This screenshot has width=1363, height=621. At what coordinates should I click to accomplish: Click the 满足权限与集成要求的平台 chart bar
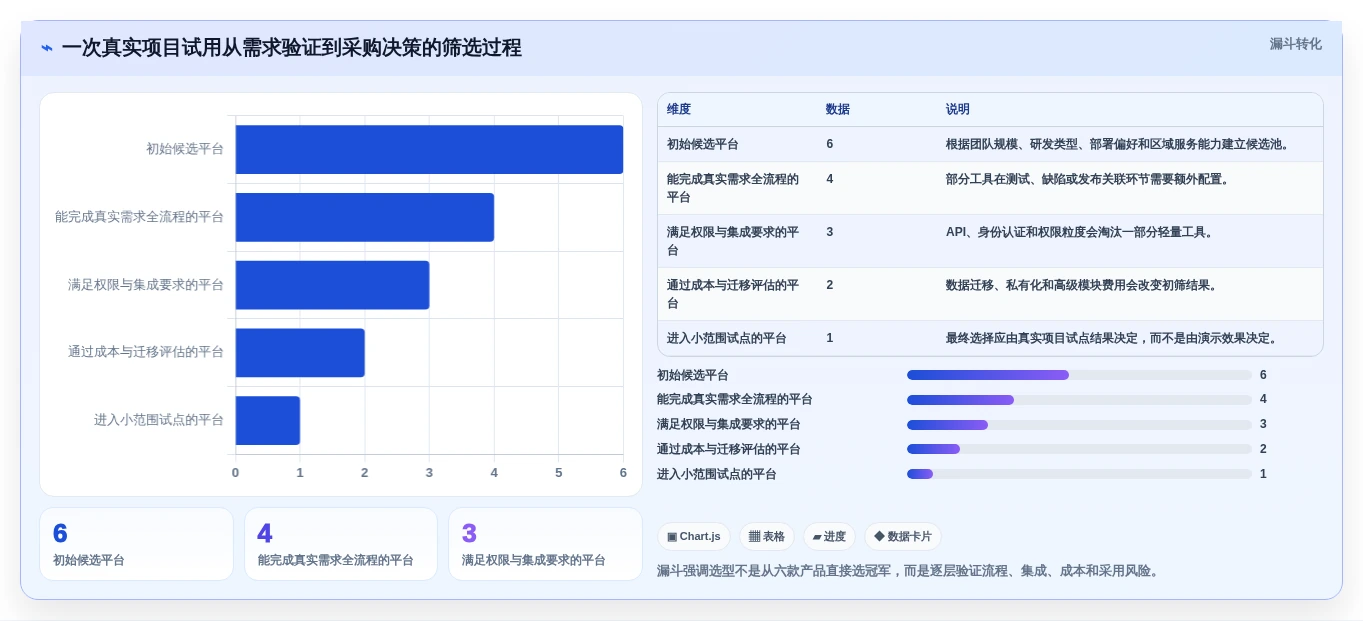pyautogui.click(x=332, y=285)
